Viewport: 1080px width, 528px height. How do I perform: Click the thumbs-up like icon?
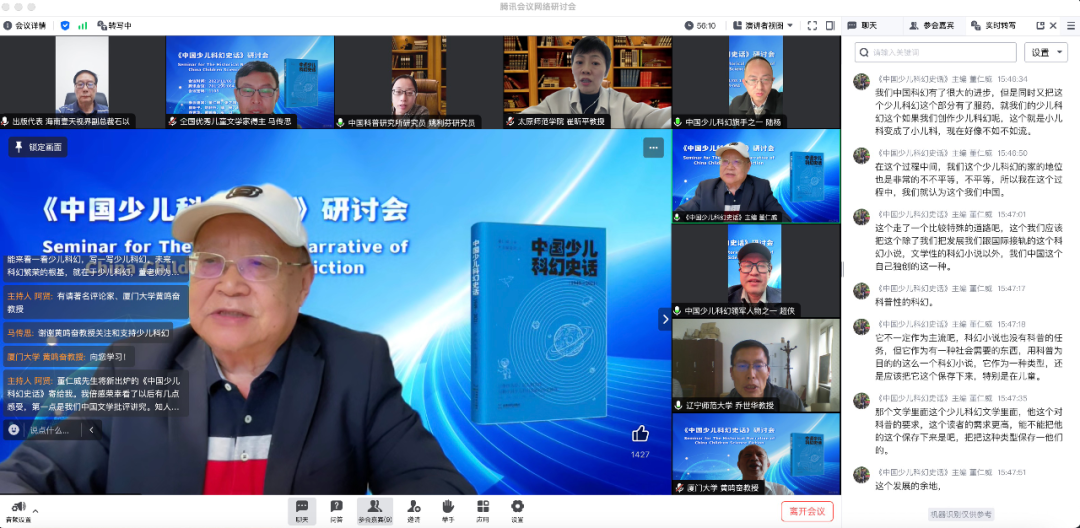(x=640, y=434)
